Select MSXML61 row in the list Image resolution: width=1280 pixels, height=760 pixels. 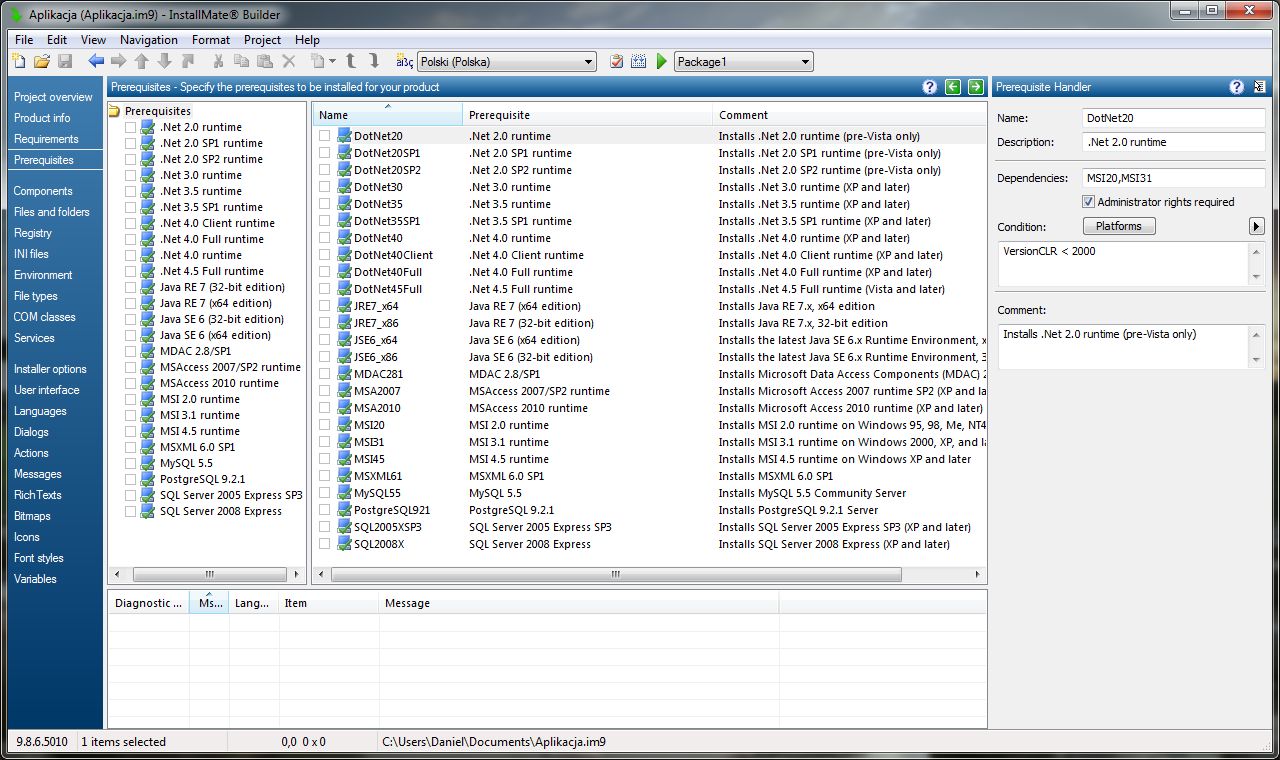coord(650,476)
